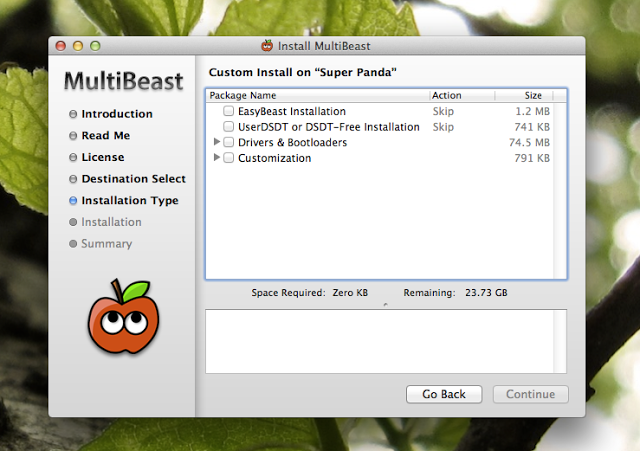Check the UserDSDT or DSDT-Free Installation box
The width and height of the screenshot is (640, 451).
click(x=229, y=127)
